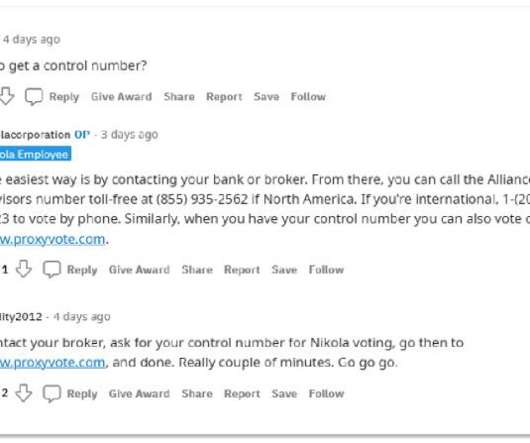
Task: Share the last comment about broker
Action: (x=197, y=393)
